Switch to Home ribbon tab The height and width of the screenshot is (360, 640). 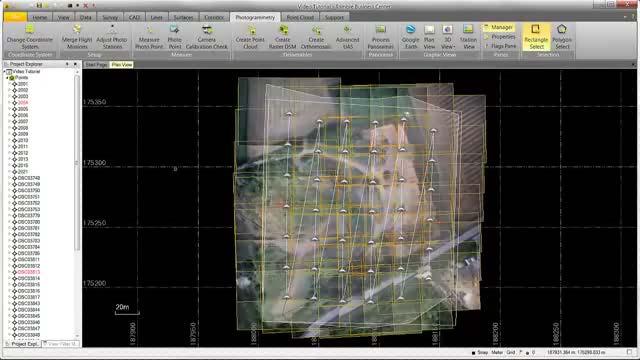[x=40, y=18]
